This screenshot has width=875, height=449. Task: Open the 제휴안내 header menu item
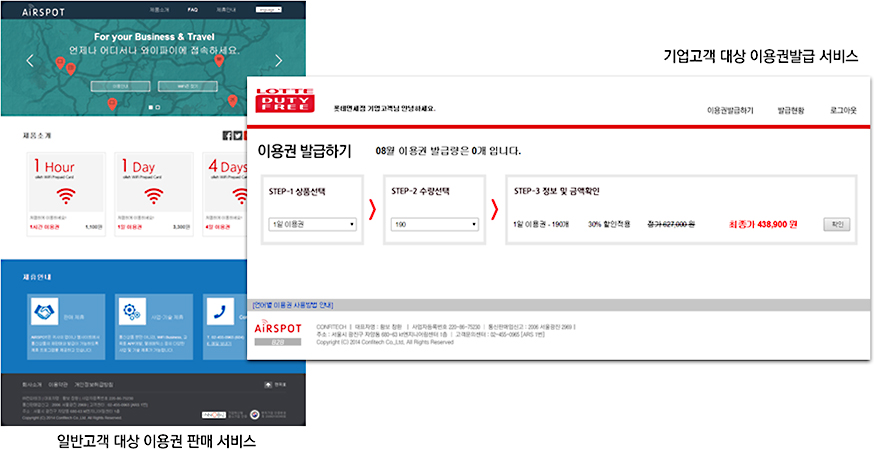[227, 10]
